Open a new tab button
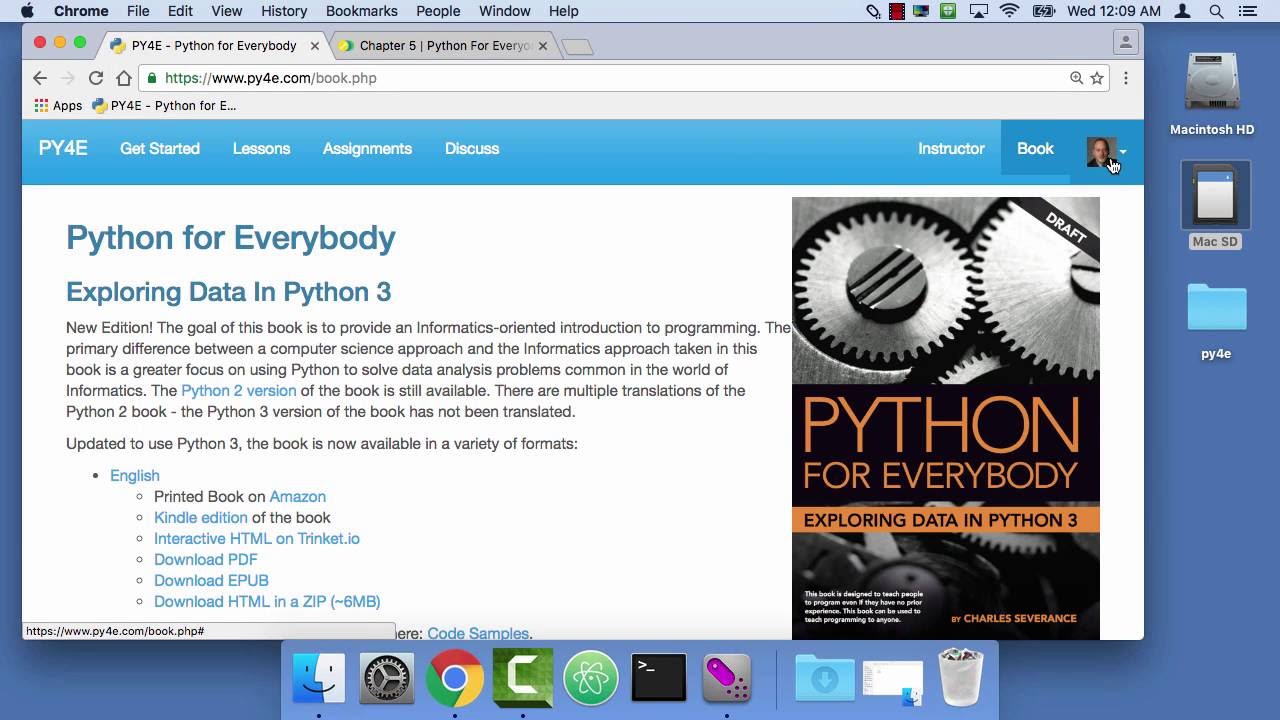 click(578, 46)
